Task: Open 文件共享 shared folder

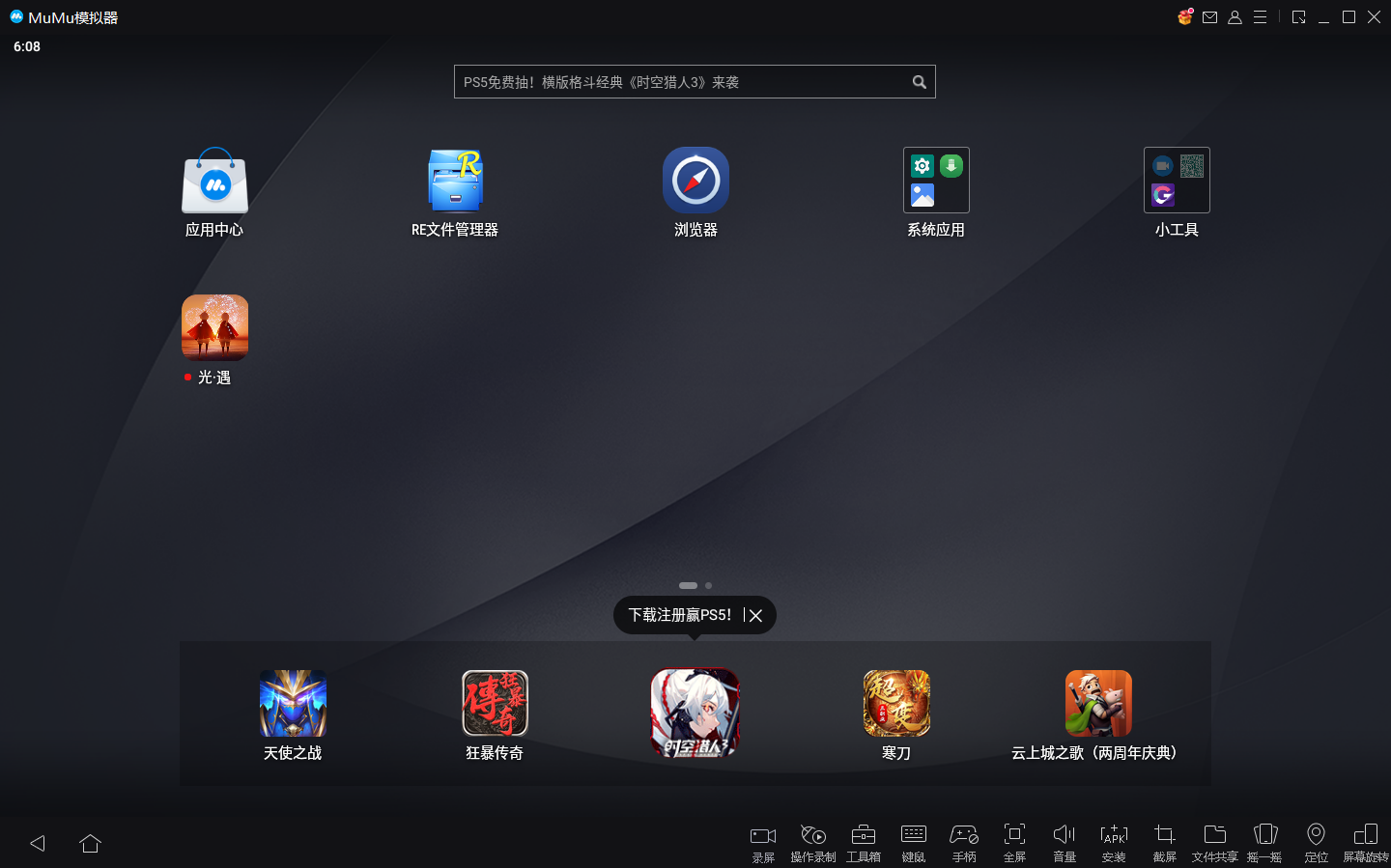Action: (1215, 843)
